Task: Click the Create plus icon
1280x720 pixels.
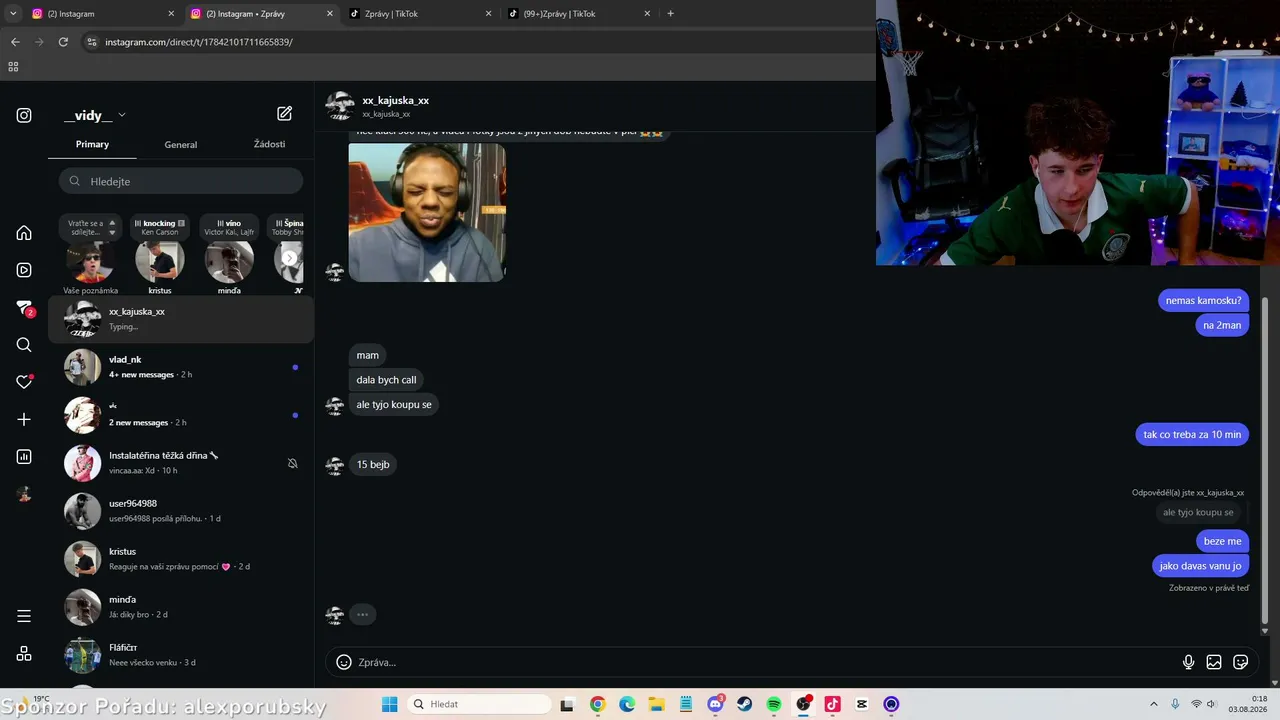Action: click(x=24, y=419)
